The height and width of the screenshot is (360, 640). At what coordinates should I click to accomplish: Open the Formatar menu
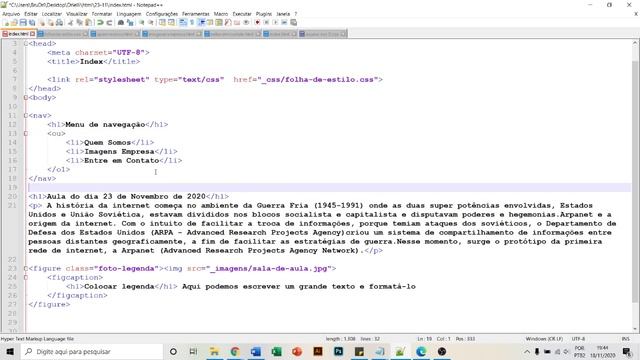(102, 14)
